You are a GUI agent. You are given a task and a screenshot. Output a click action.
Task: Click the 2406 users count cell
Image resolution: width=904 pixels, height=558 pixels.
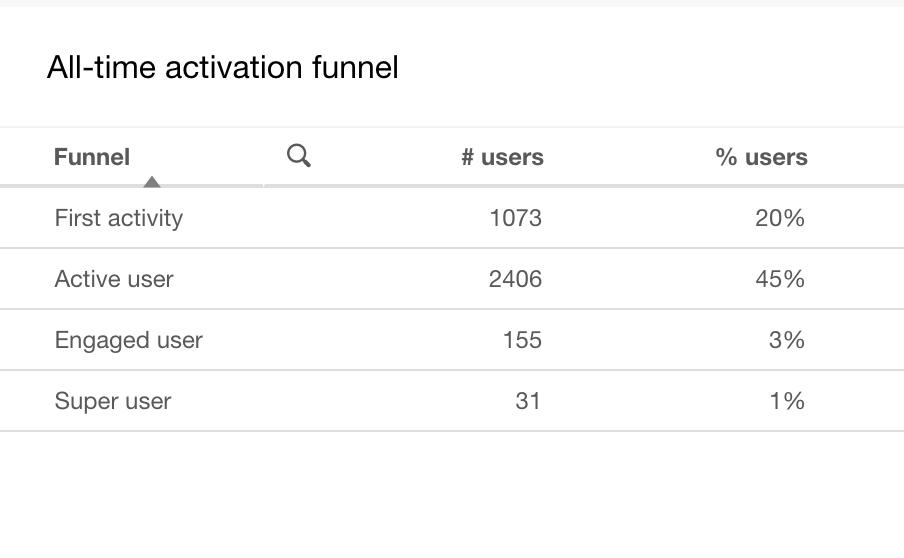click(x=515, y=279)
